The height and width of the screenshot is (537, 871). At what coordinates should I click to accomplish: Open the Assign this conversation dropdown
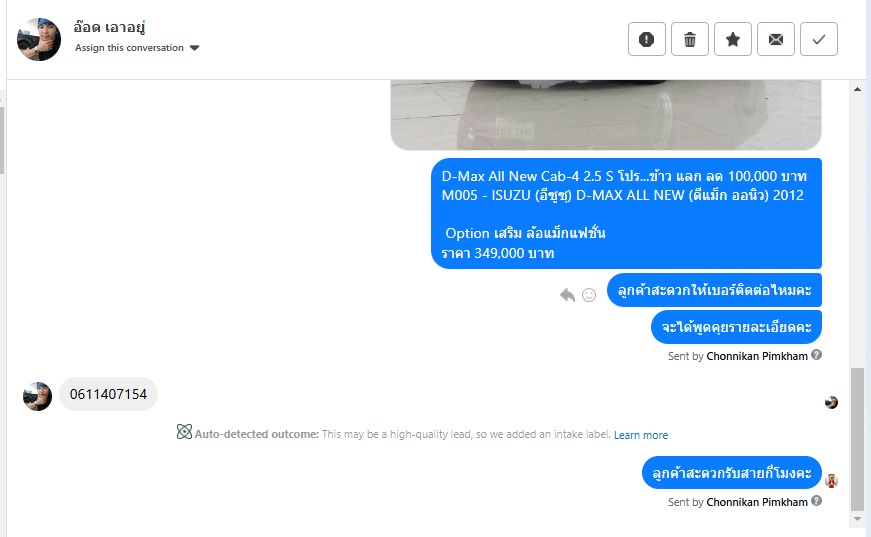(x=137, y=48)
